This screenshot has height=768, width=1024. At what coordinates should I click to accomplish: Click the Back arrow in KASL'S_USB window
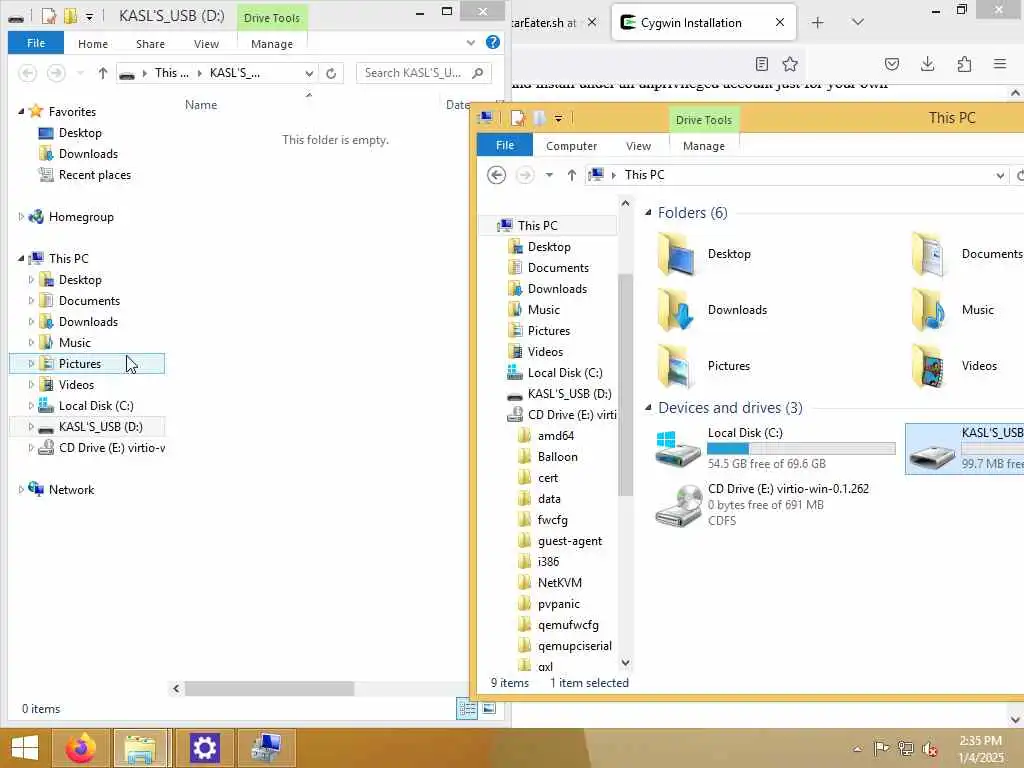click(27, 73)
